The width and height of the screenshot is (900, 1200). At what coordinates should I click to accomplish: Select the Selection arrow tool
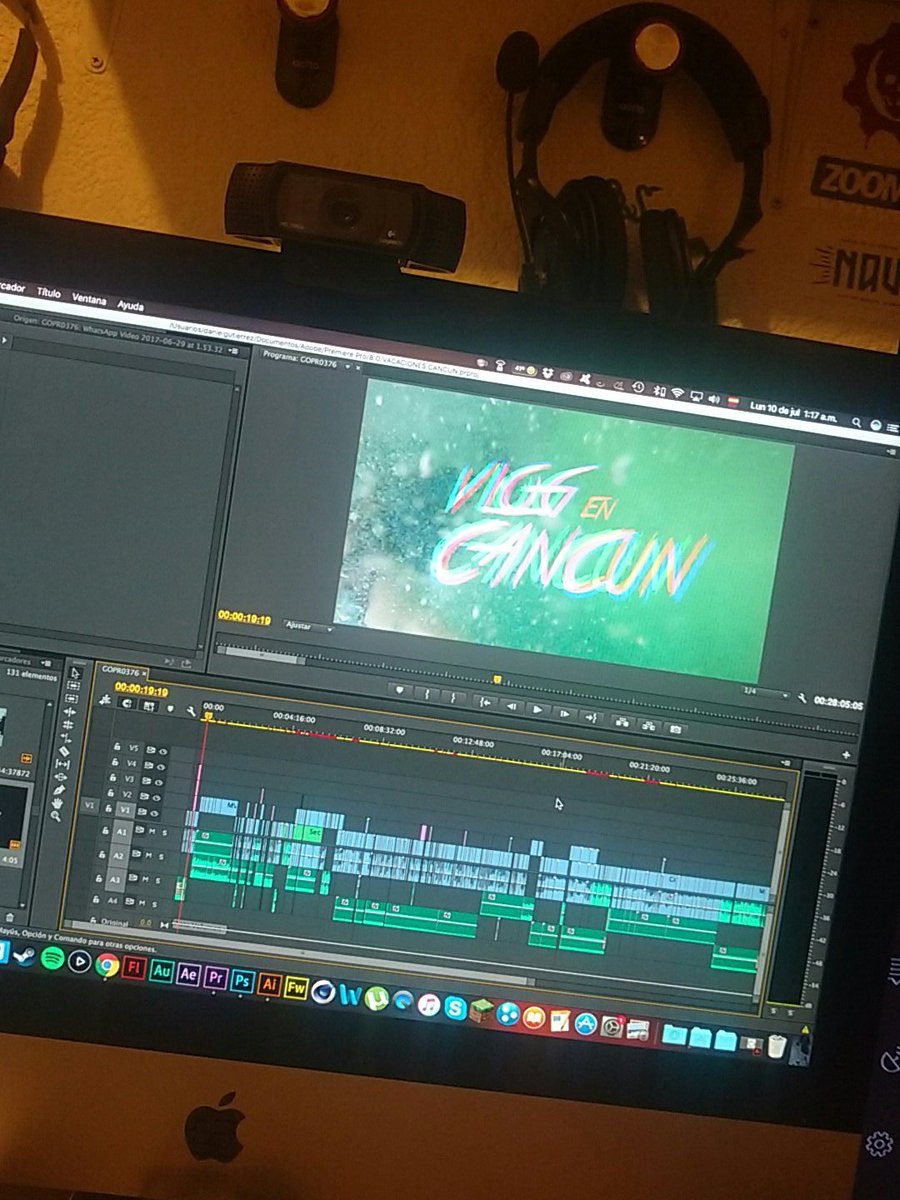click(75, 673)
